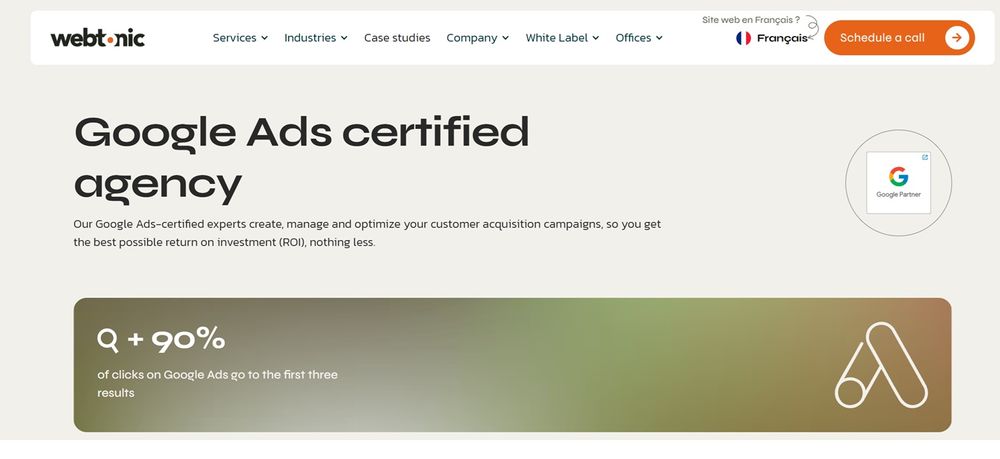The width and height of the screenshot is (1000, 459).
Task: Expand the Offices dropdown
Action: click(639, 38)
